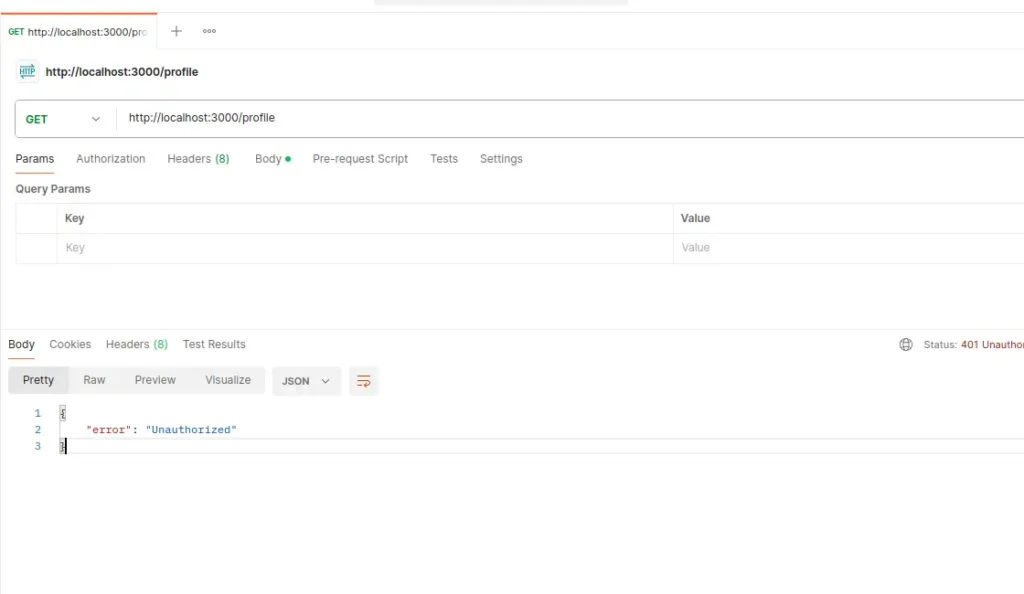Click the request type icon beside the URL title
This screenshot has width=1024, height=594.
point(27,71)
